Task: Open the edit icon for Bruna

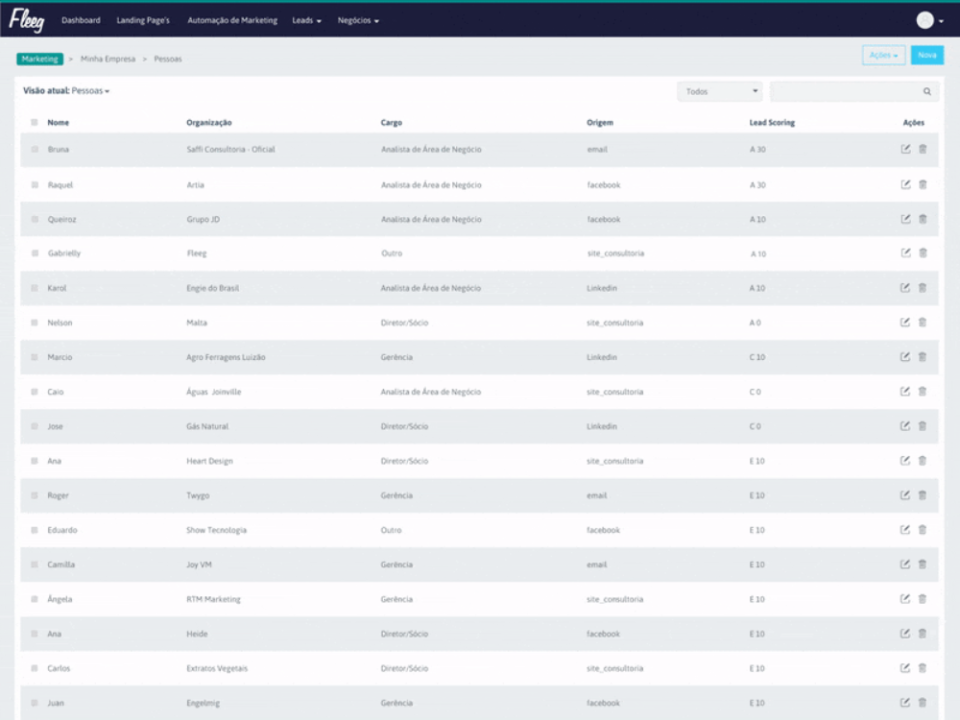Action: (905, 149)
